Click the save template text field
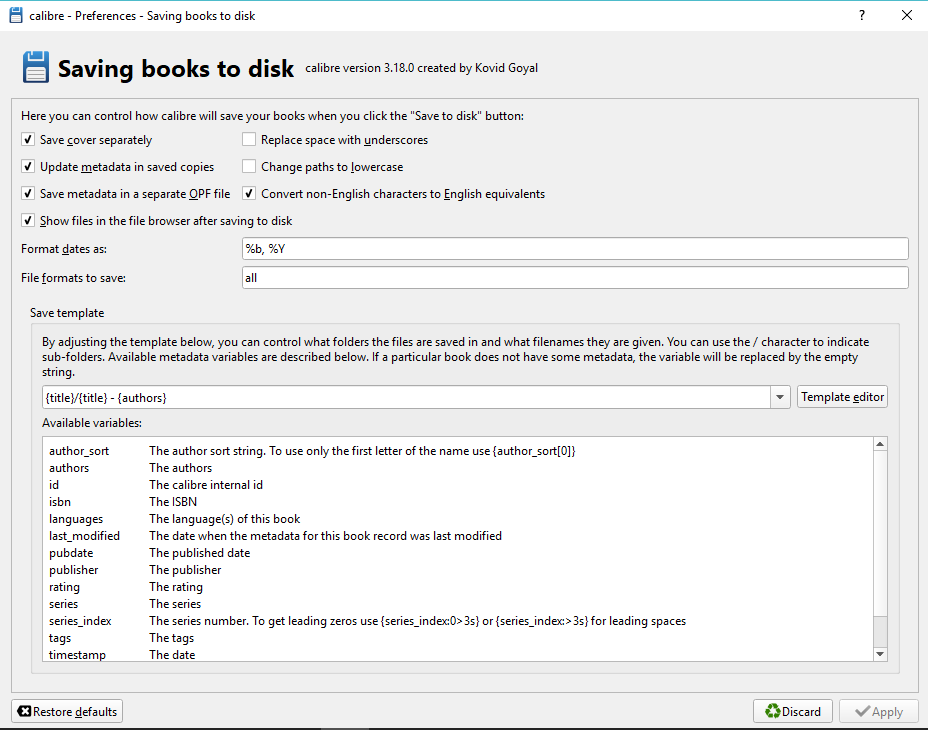 click(x=406, y=397)
